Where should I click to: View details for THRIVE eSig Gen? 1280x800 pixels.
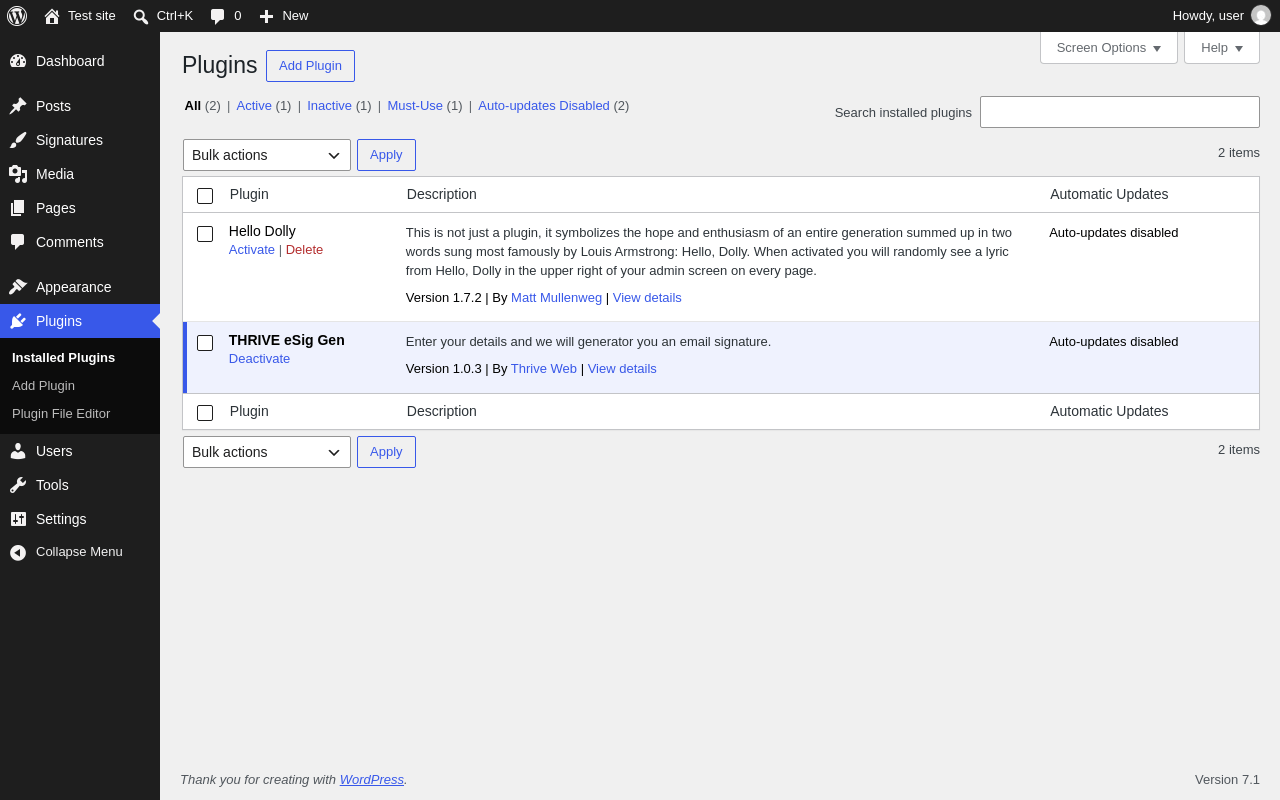pos(622,369)
